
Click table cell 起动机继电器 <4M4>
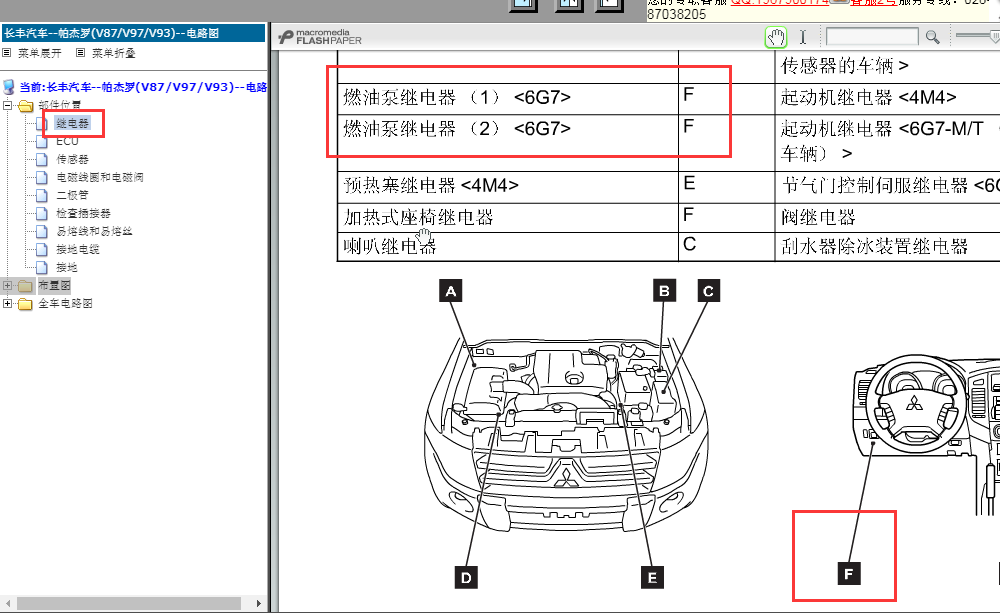888,99
